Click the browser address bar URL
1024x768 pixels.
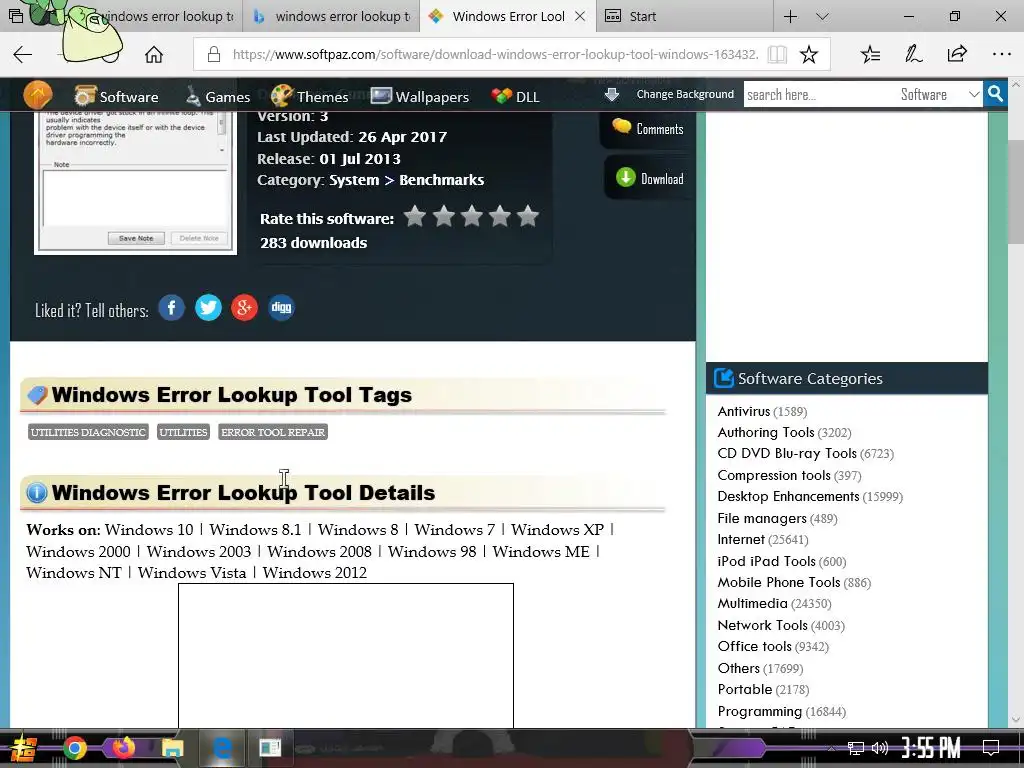coord(496,54)
